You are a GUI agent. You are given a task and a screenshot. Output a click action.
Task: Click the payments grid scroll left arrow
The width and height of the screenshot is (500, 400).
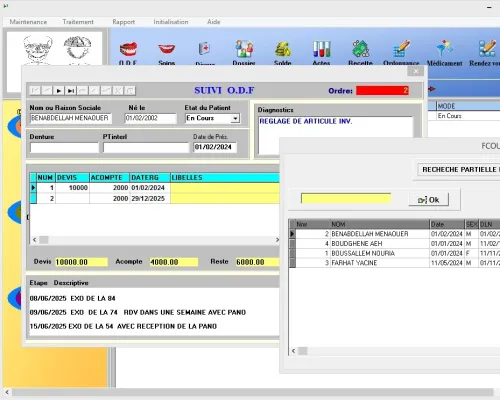(x=34, y=240)
